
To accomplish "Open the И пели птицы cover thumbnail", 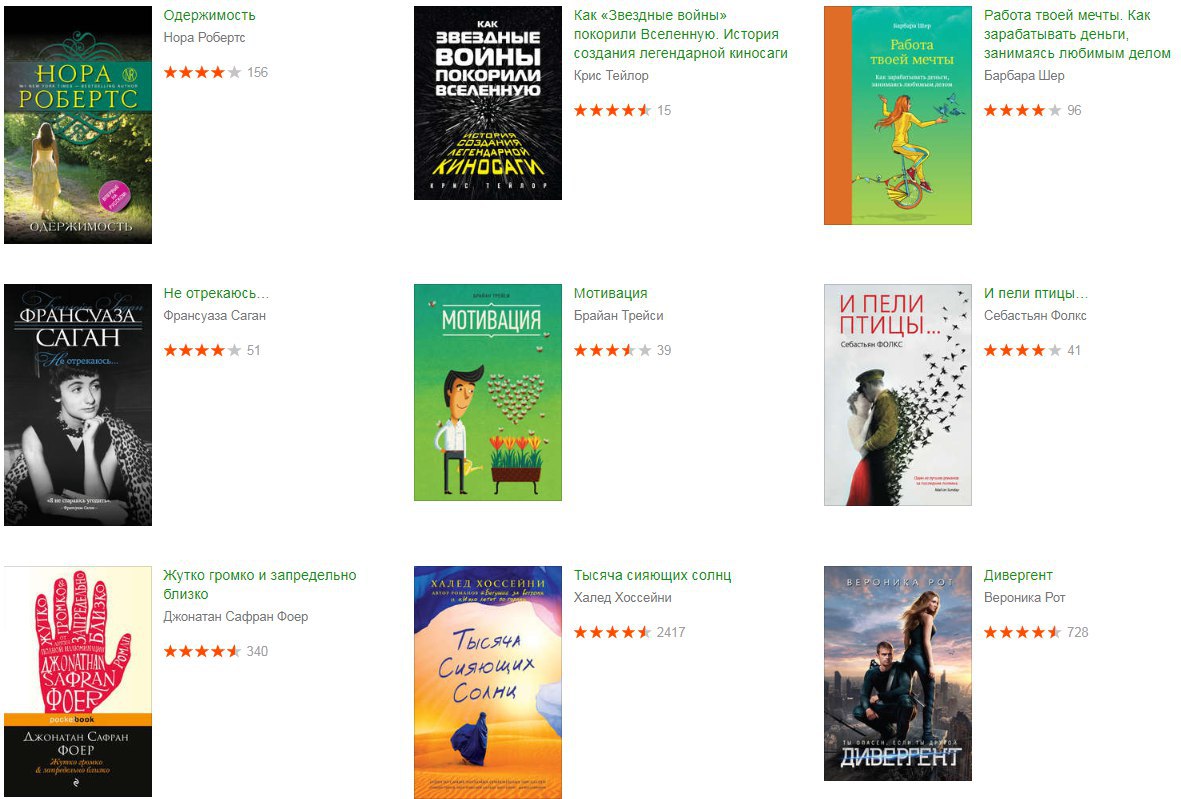I will [898, 395].
